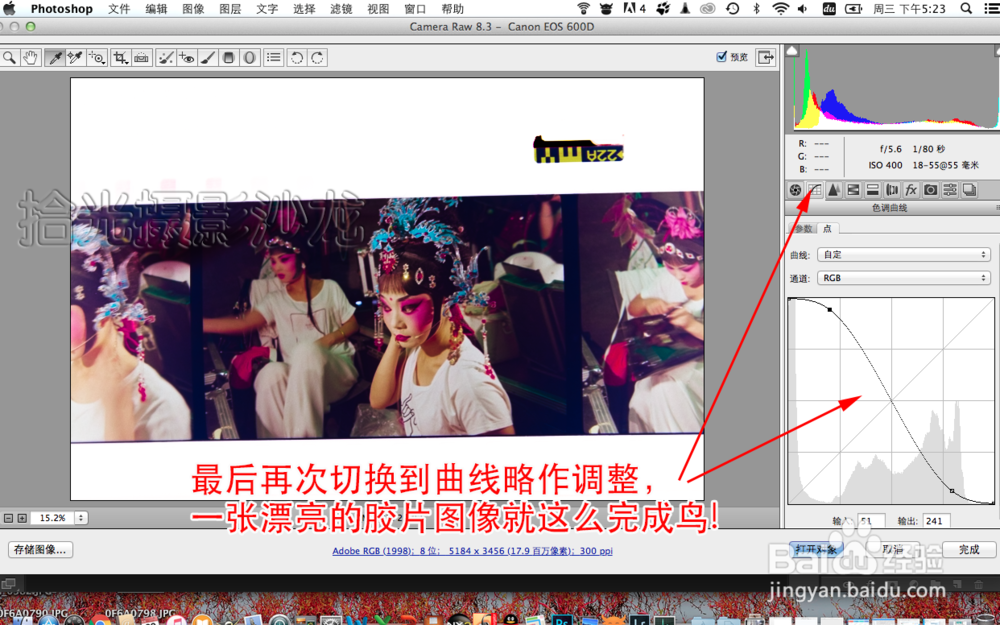This screenshot has height=625, width=1000.
Task: Switch to the 参数 curve tab
Action: 803,228
